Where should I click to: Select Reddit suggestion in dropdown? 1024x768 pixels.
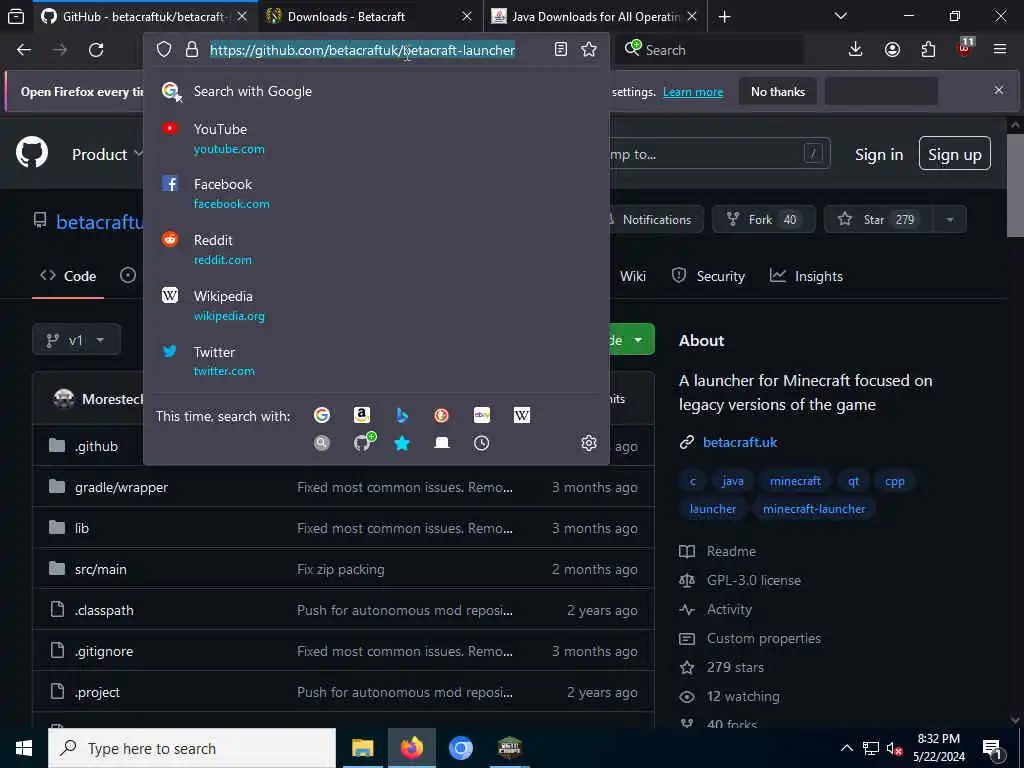[x=376, y=249]
